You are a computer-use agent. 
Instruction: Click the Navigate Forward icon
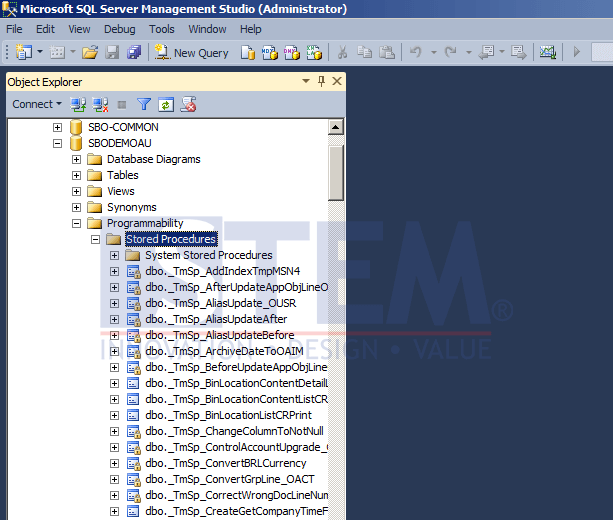point(519,52)
